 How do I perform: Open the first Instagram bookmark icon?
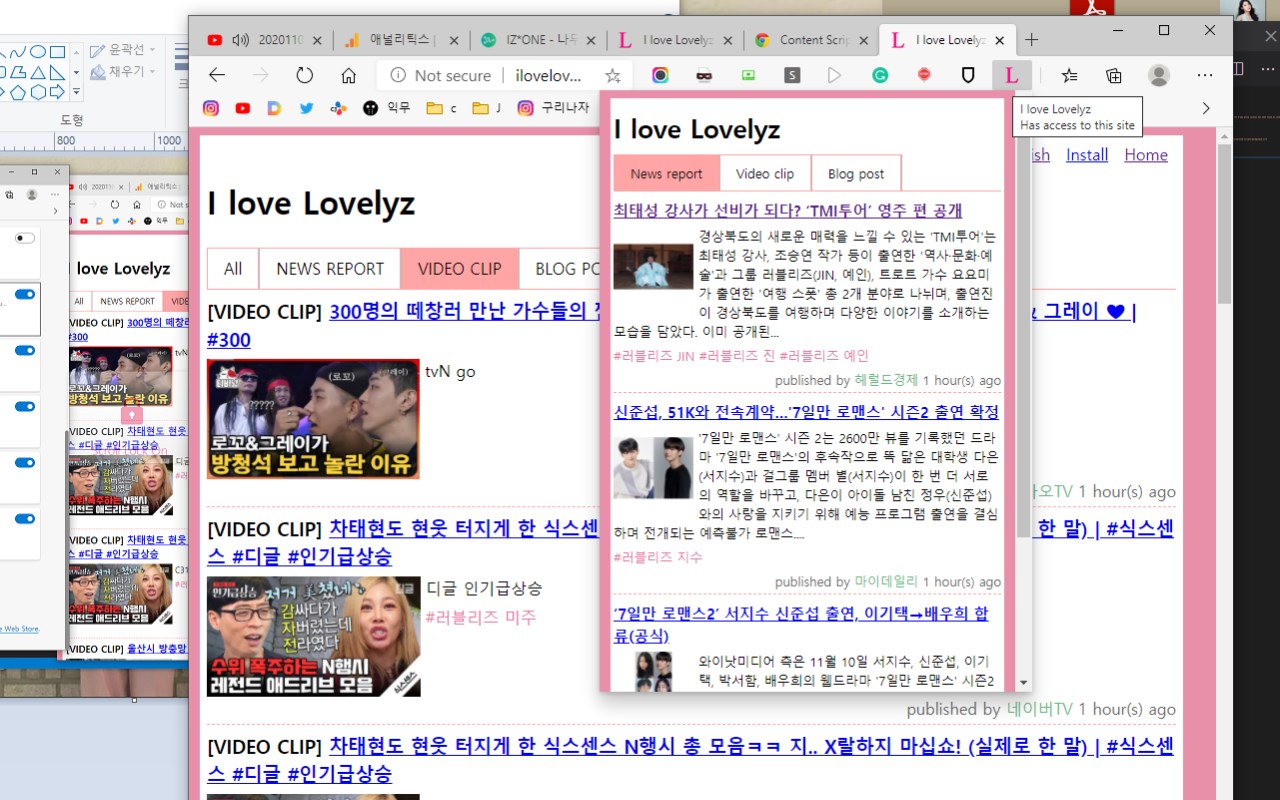coord(210,108)
